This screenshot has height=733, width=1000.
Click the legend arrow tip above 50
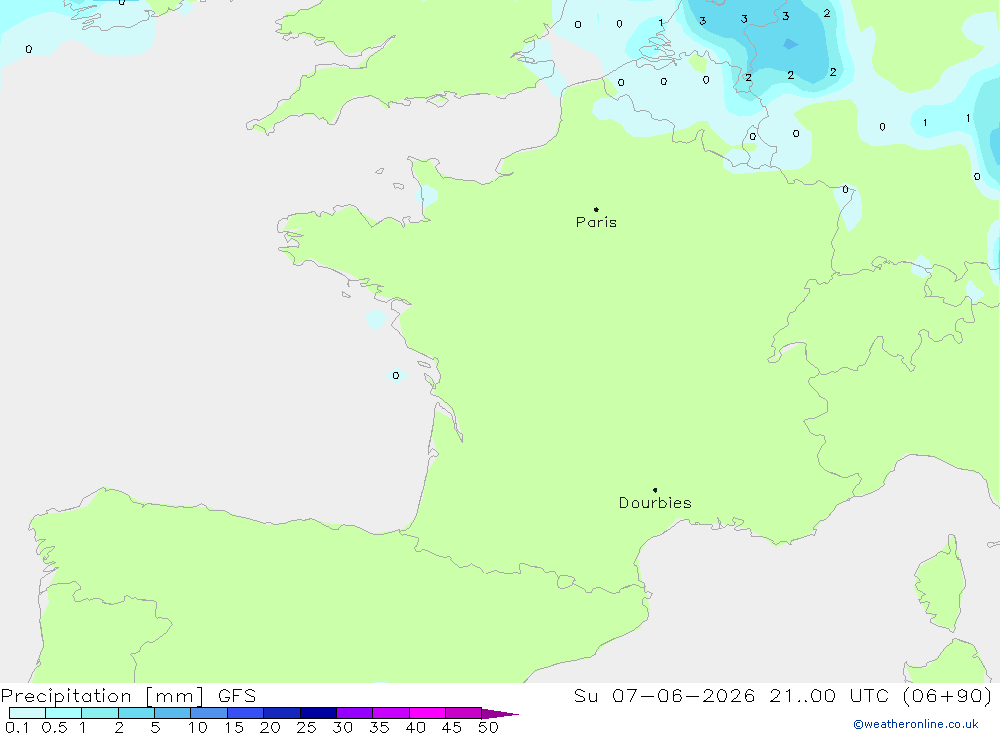click(x=500, y=714)
